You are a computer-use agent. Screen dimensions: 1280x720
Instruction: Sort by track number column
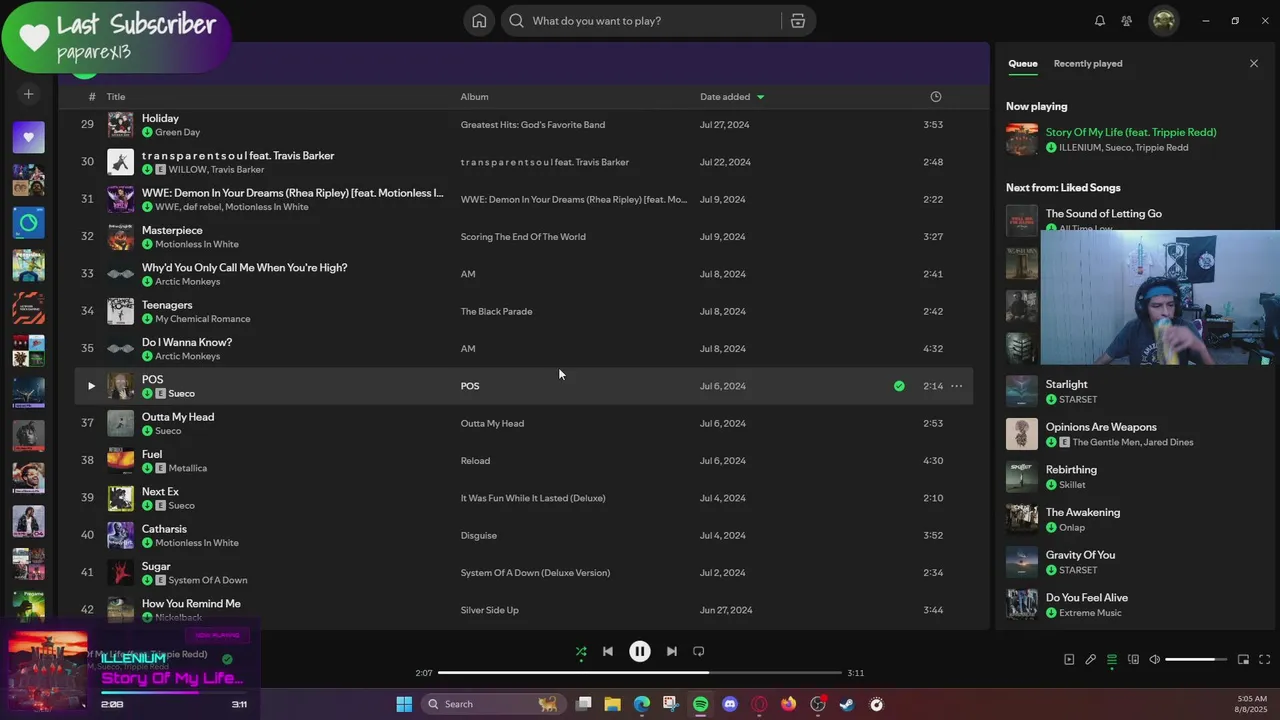click(92, 97)
